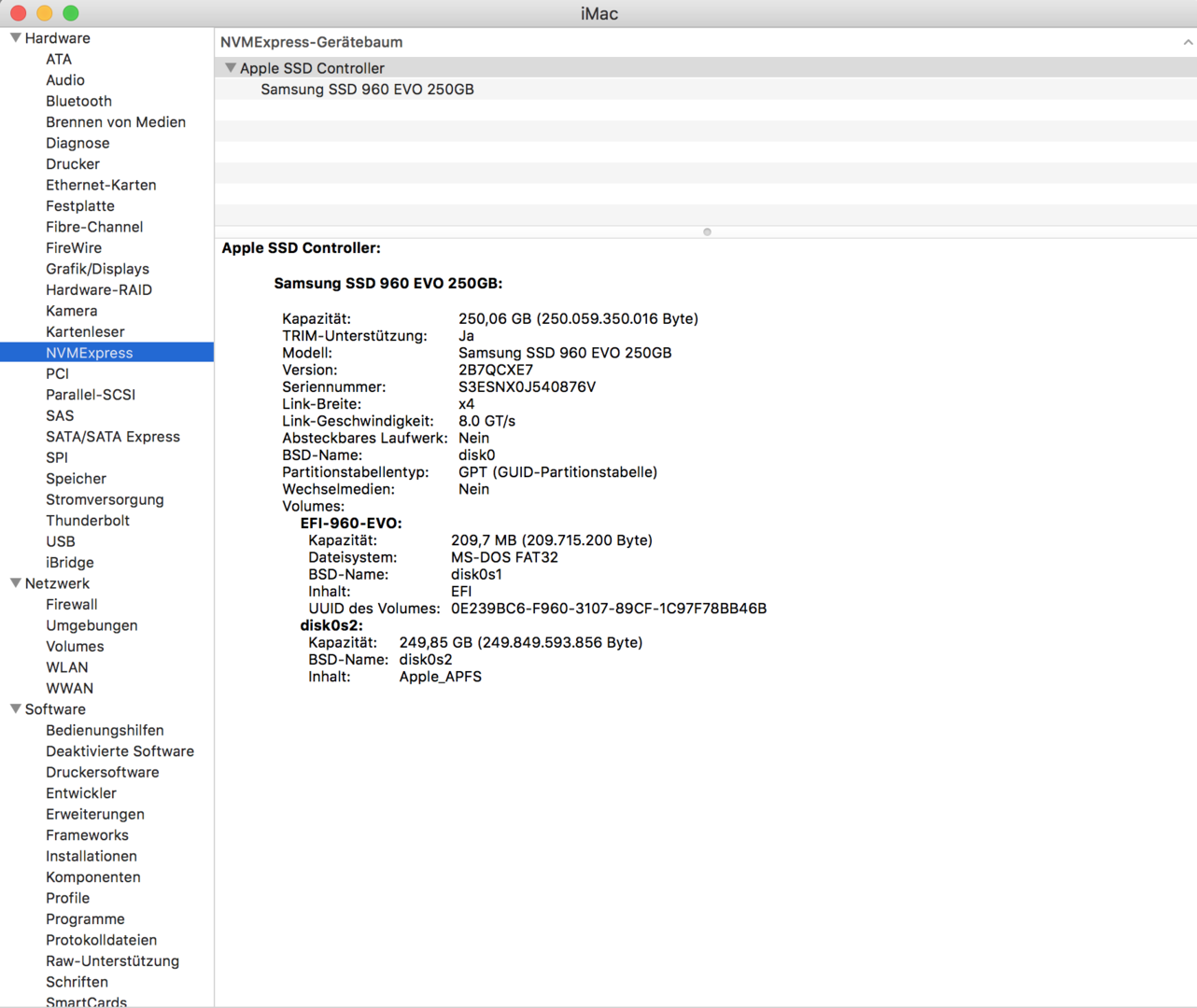1197x1008 pixels.
Task: Select Protokolldateien in the sidebar
Action: (102, 941)
